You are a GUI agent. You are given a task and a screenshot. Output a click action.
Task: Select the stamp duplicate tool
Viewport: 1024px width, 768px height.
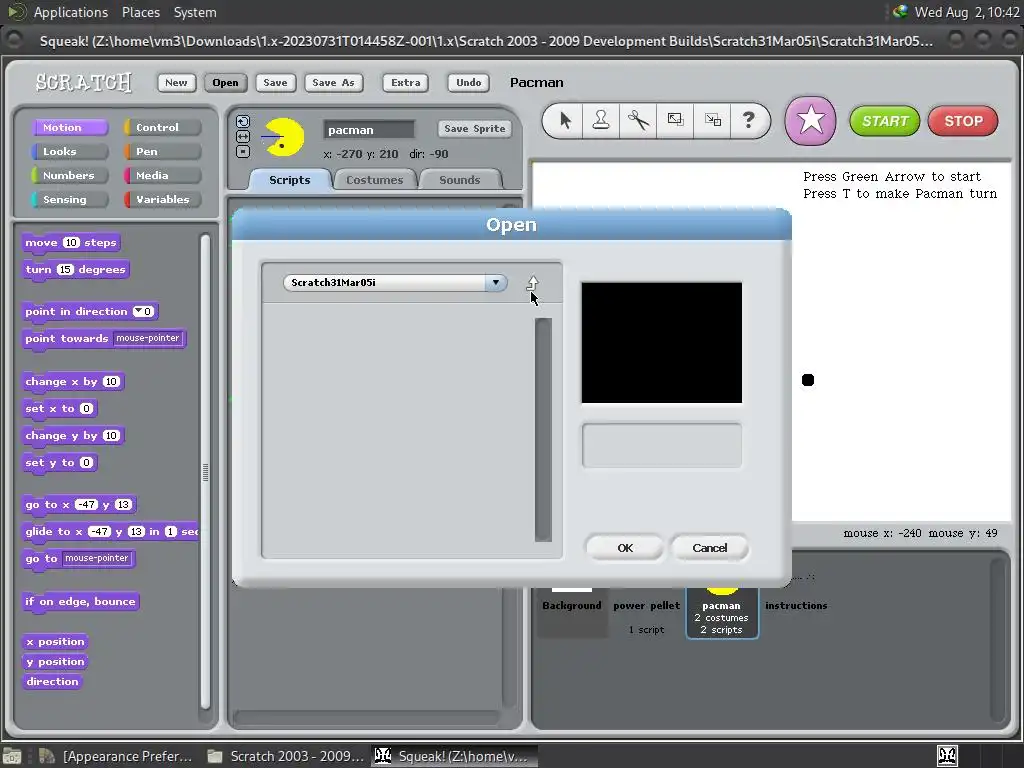(x=601, y=120)
